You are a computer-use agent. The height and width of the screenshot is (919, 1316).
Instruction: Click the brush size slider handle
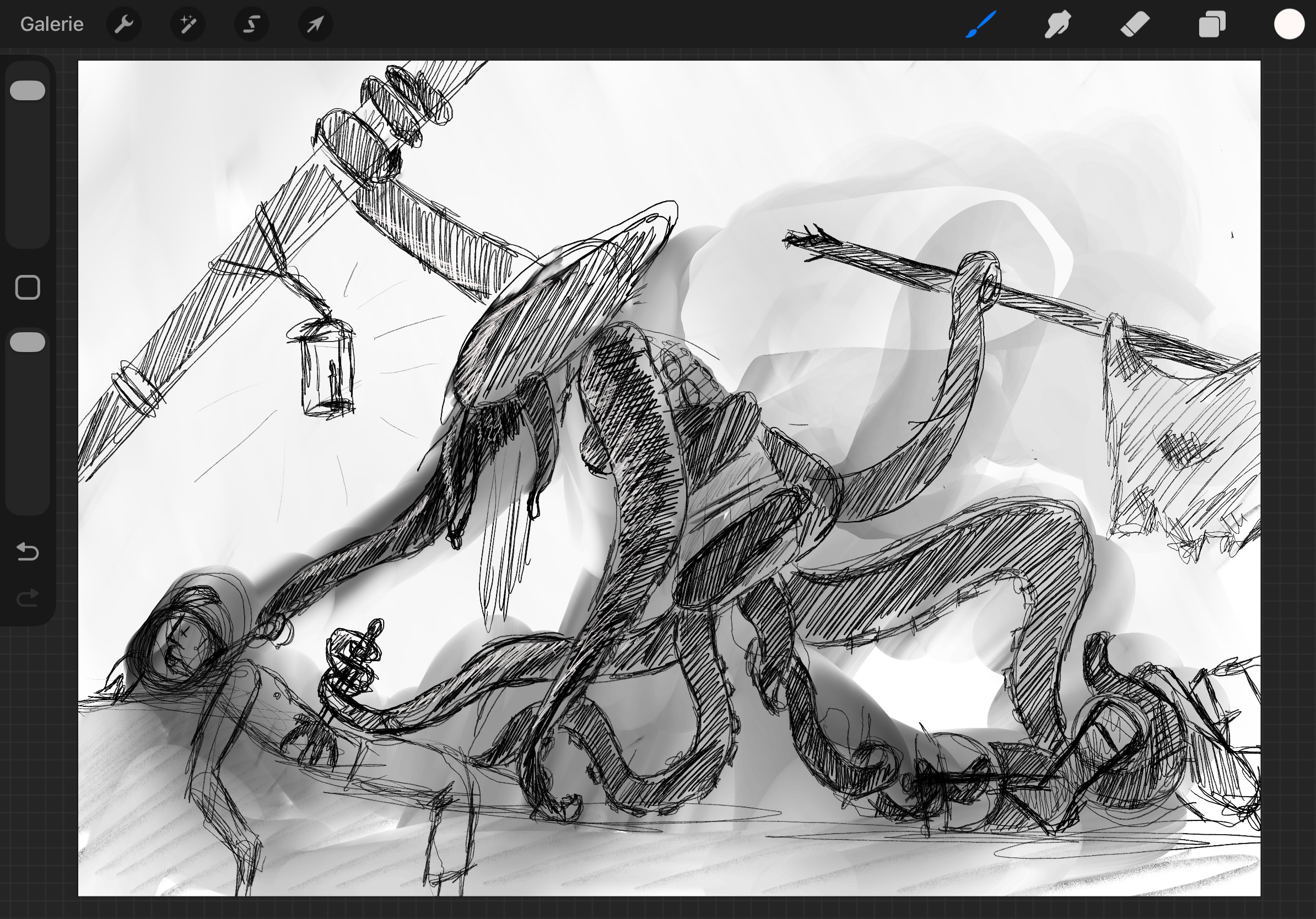coord(28,90)
